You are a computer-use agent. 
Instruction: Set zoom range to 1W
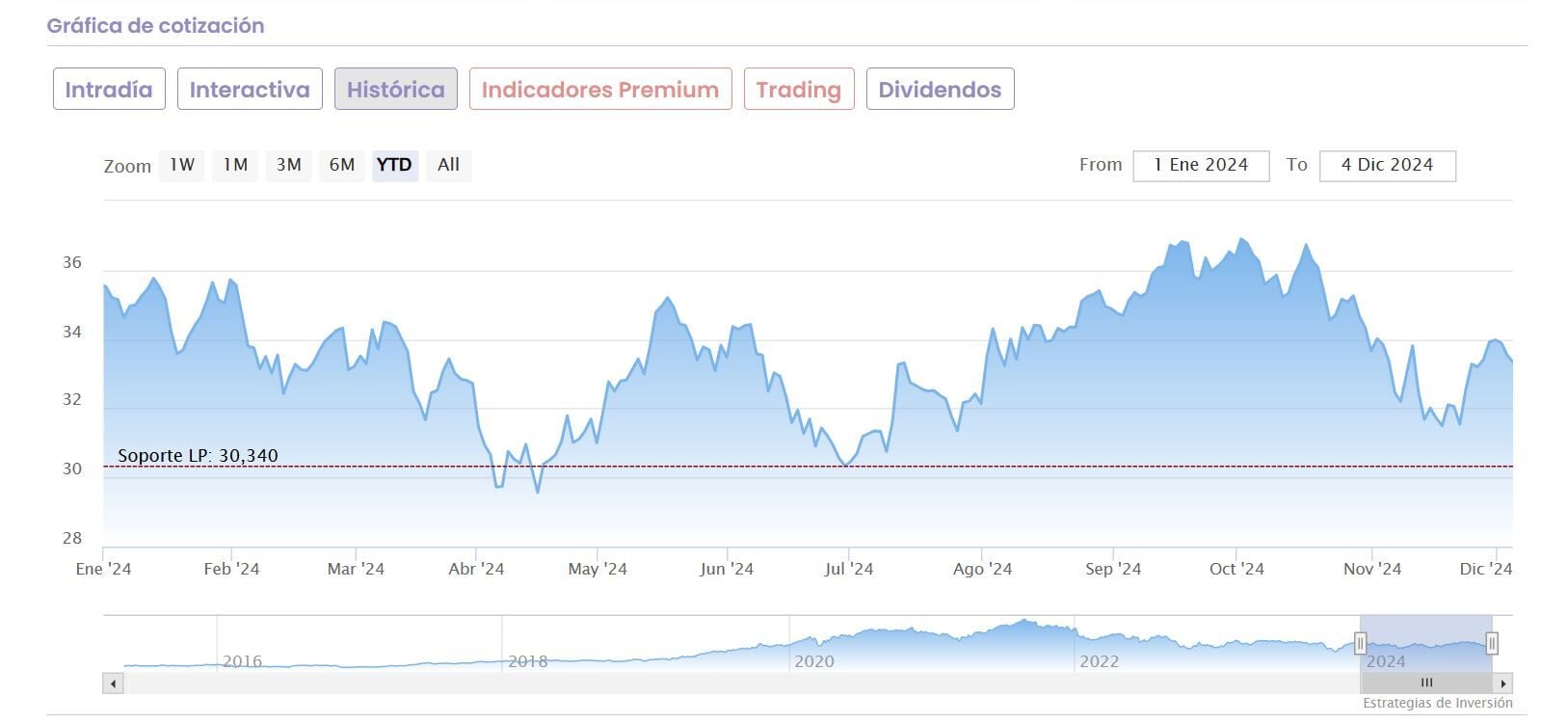(x=182, y=165)
